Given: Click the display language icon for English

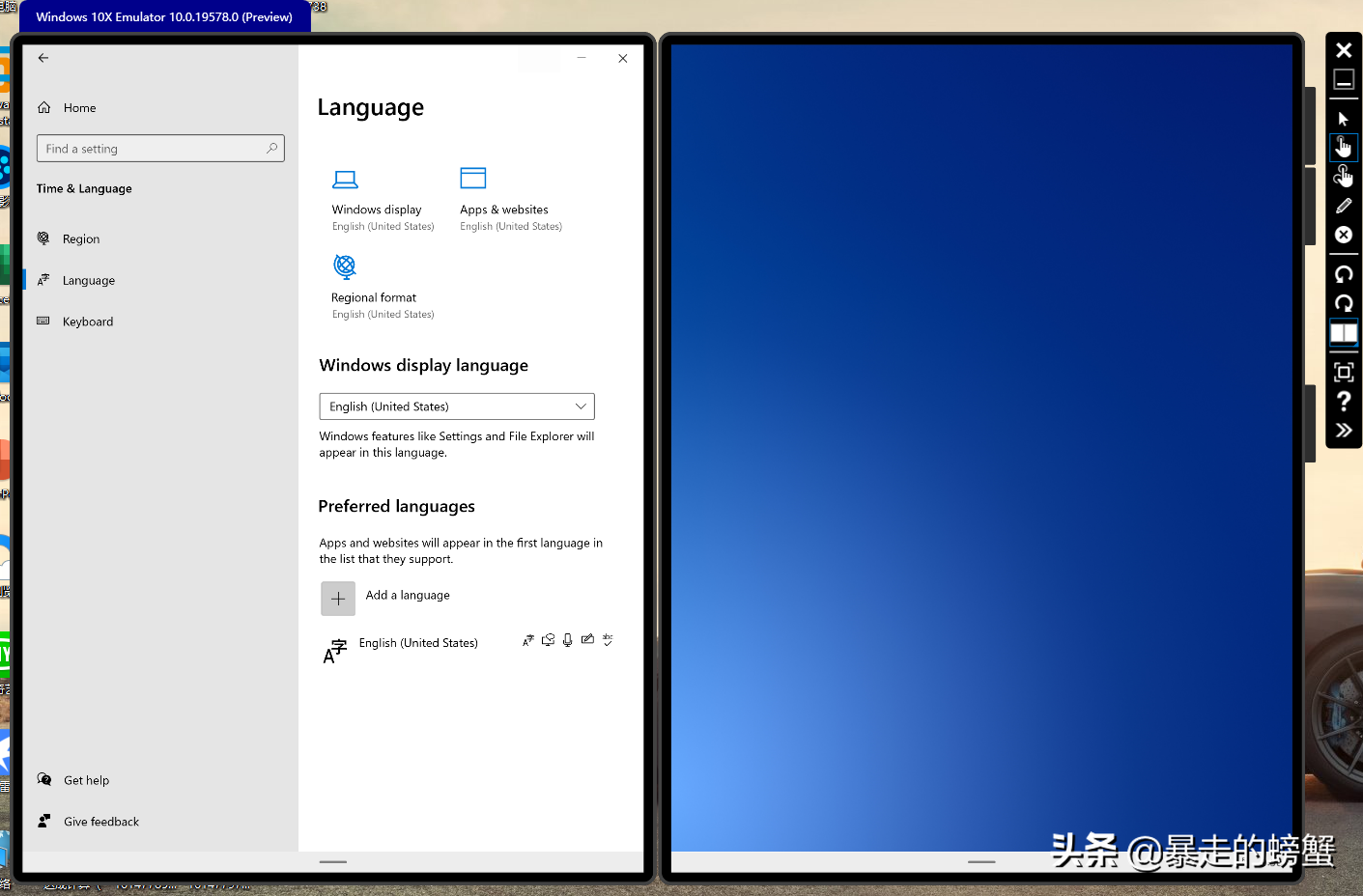Looking at the screenshot, I should tap(528, 640).
